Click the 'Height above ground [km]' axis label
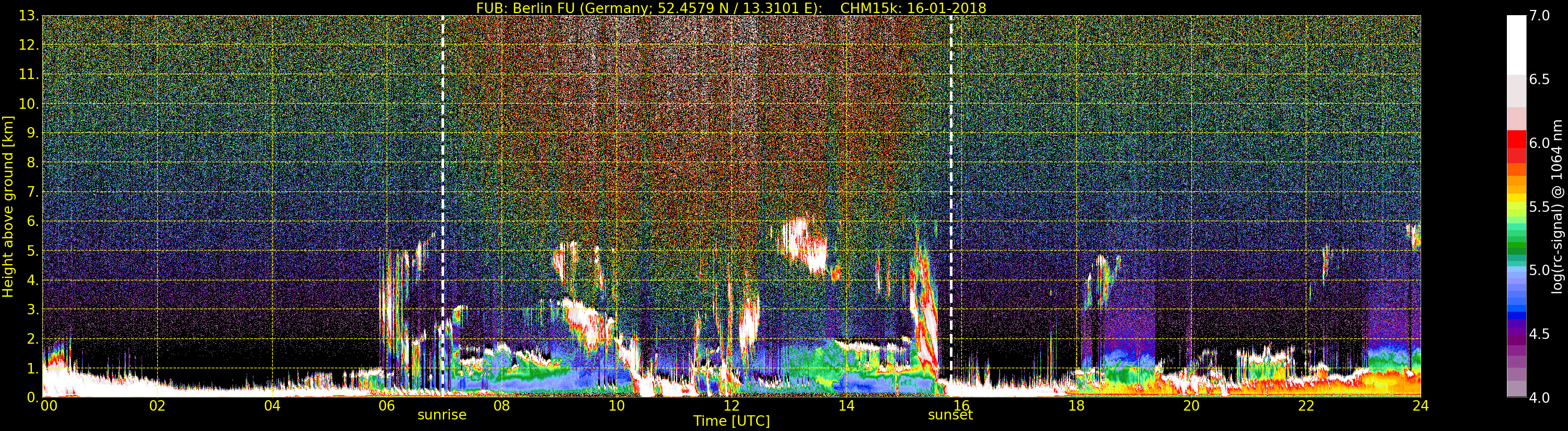The height and width of the screenshot is (431, 1568). click(x=8, y=207)
